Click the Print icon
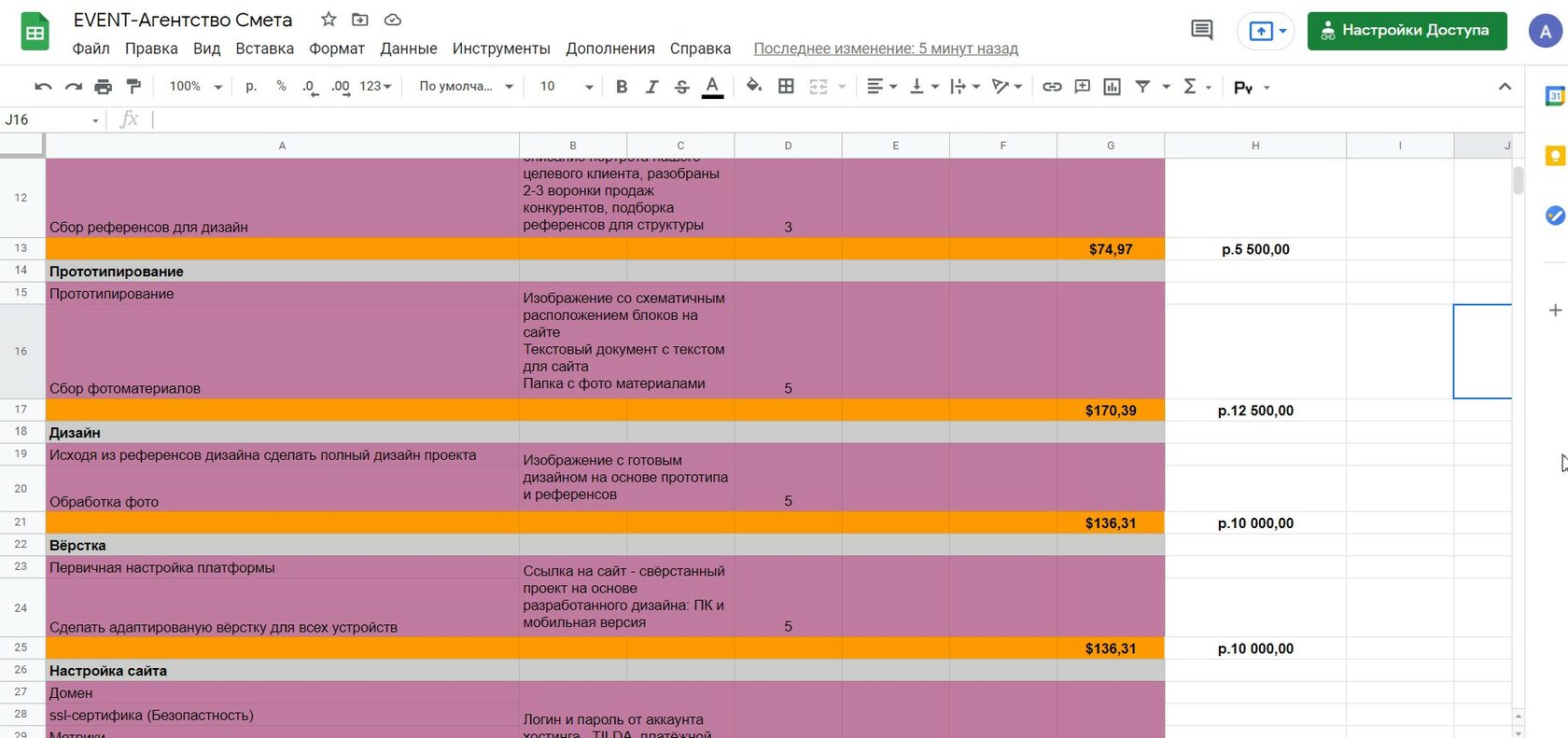This screenshot has height=738, width=1568. tap(103, 87)
